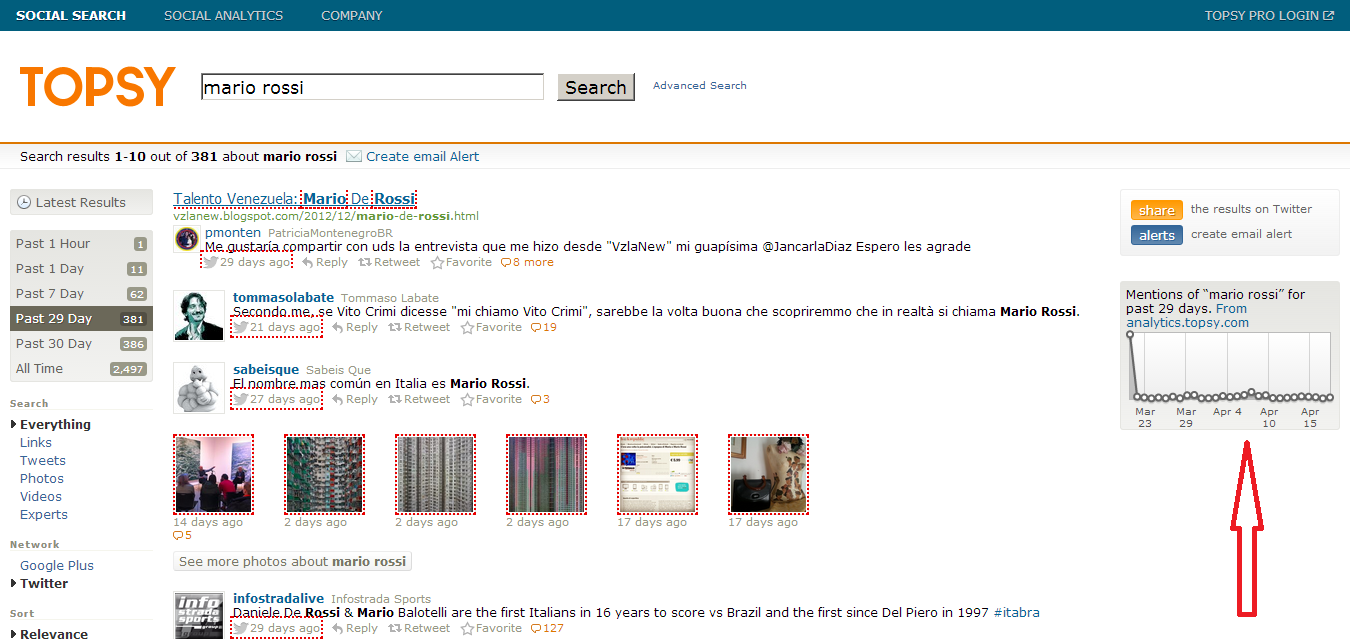Viewport: 1350px width, 639px height.
Task: Switch network to Google Plus
Action: pos(57,565)
